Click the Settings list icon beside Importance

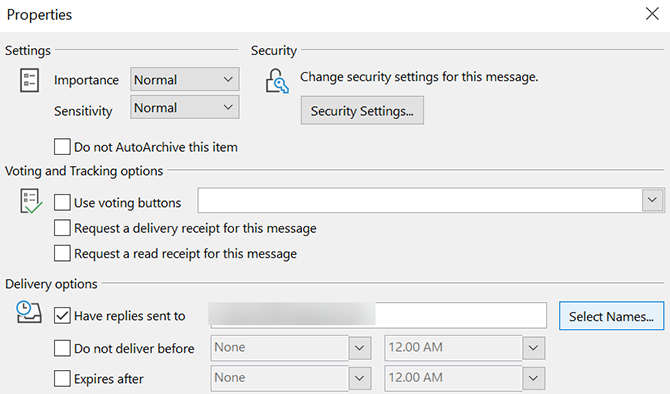point(29,80)
